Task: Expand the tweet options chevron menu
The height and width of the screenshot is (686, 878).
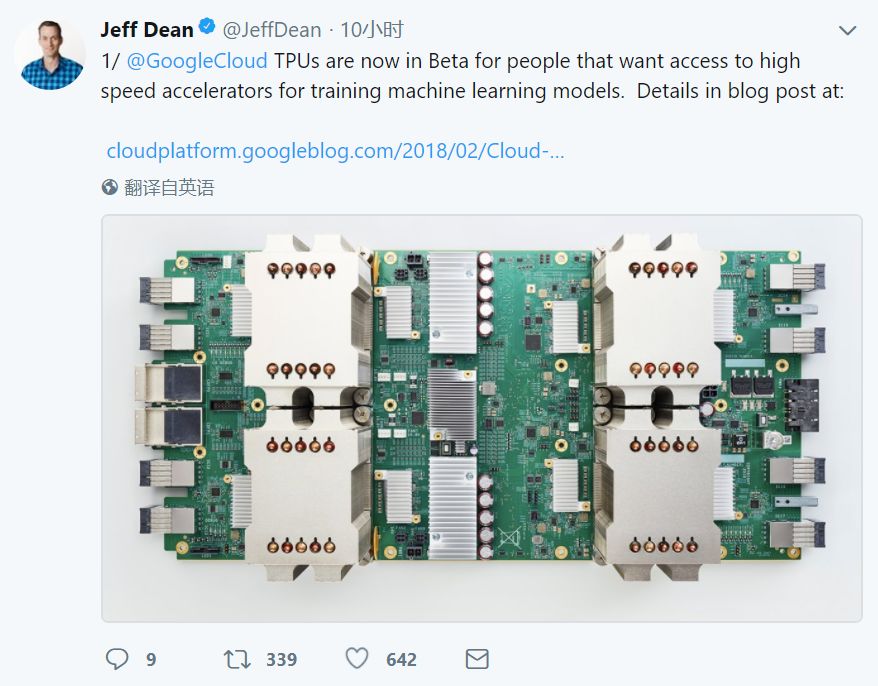Action: coord(847,31)
